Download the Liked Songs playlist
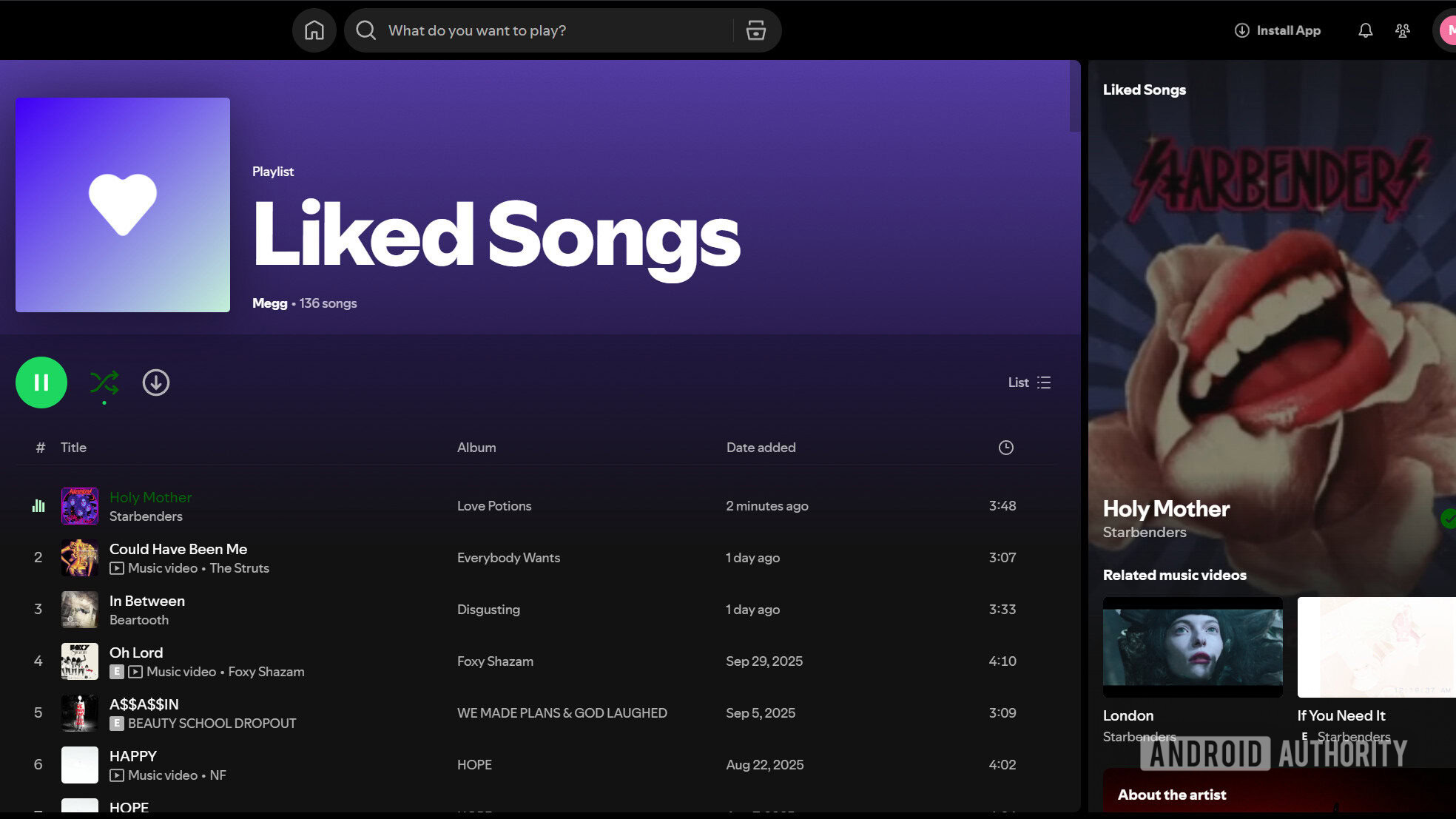This screenshot has width=1456, height=819. (x=155, y=382)
